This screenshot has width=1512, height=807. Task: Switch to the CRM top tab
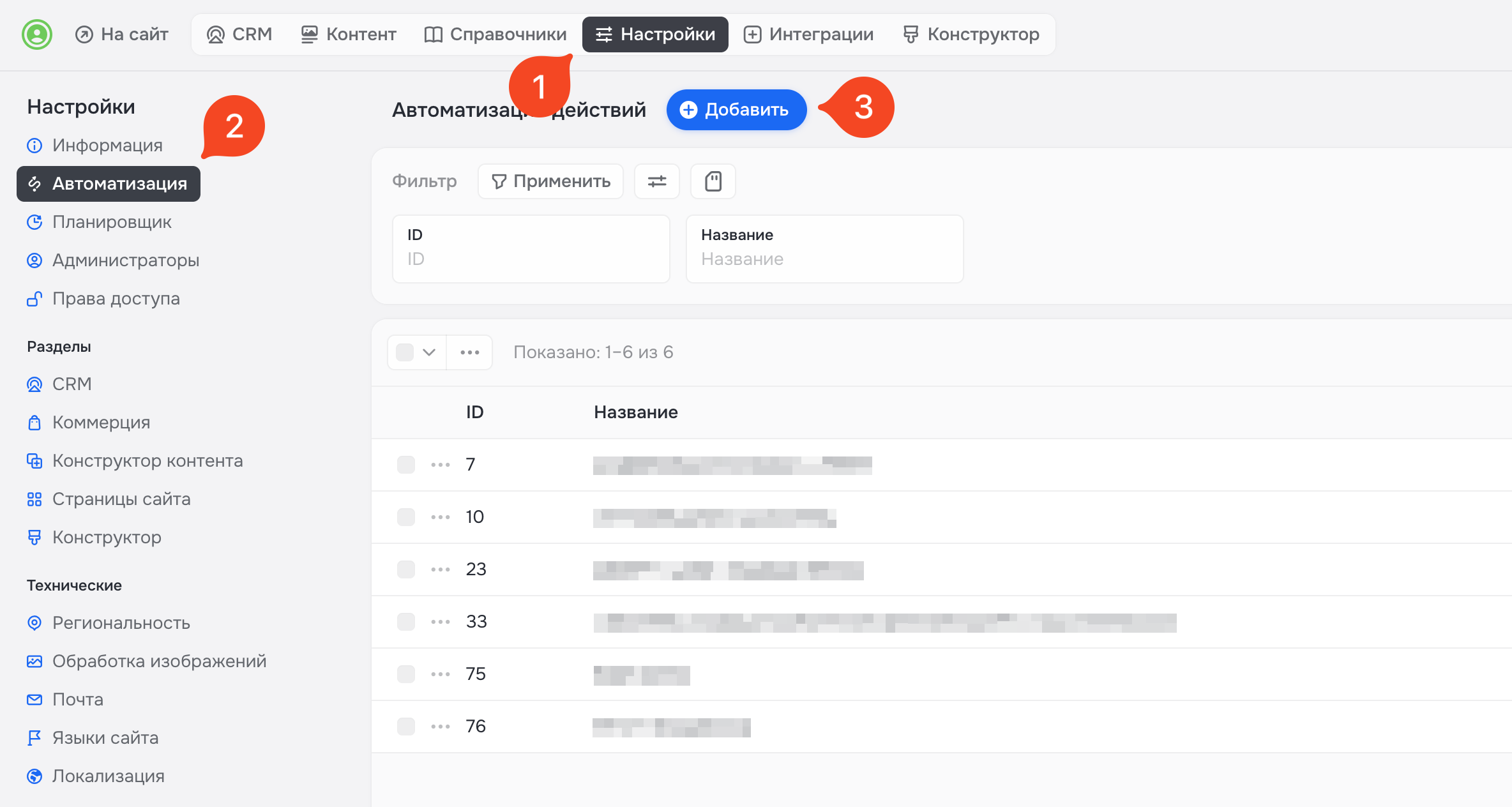[x=239, y=34]
